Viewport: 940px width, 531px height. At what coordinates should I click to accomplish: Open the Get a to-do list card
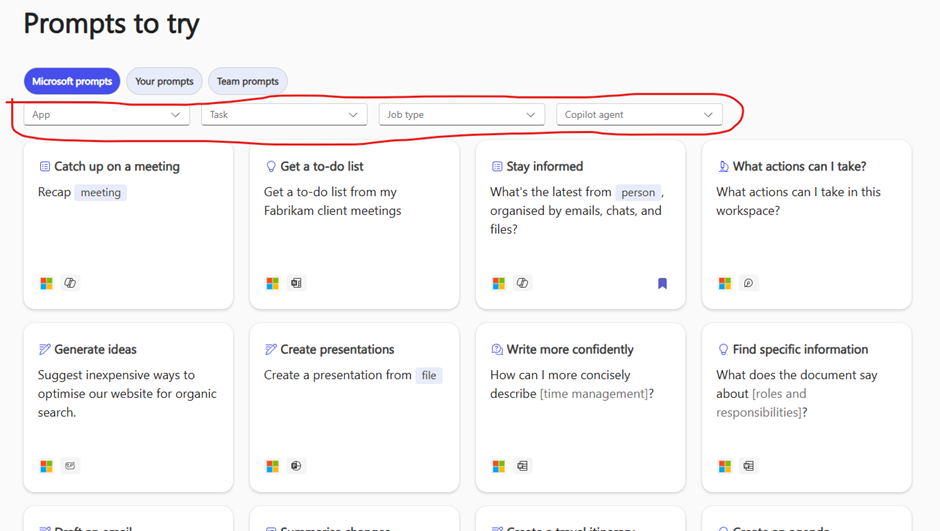(354, 225)
